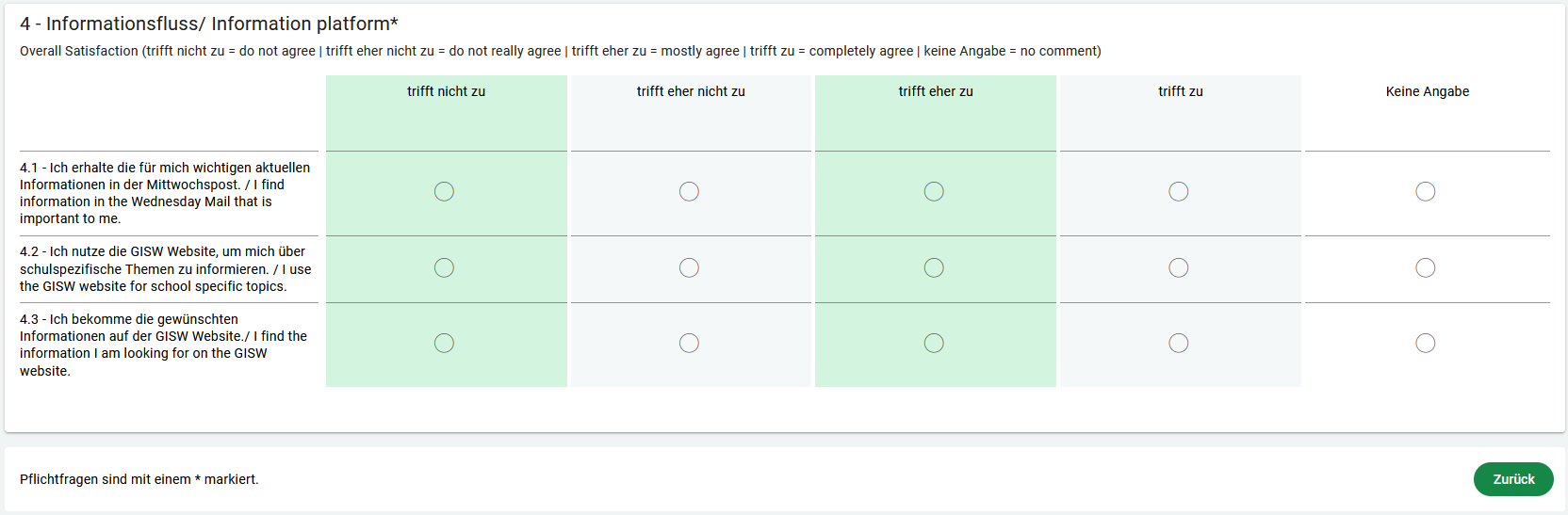The height and width of the screenshot is (515, 1568).
Task: Select 'trifft nicht zu' for question 4.2
Action: [444, 268]
